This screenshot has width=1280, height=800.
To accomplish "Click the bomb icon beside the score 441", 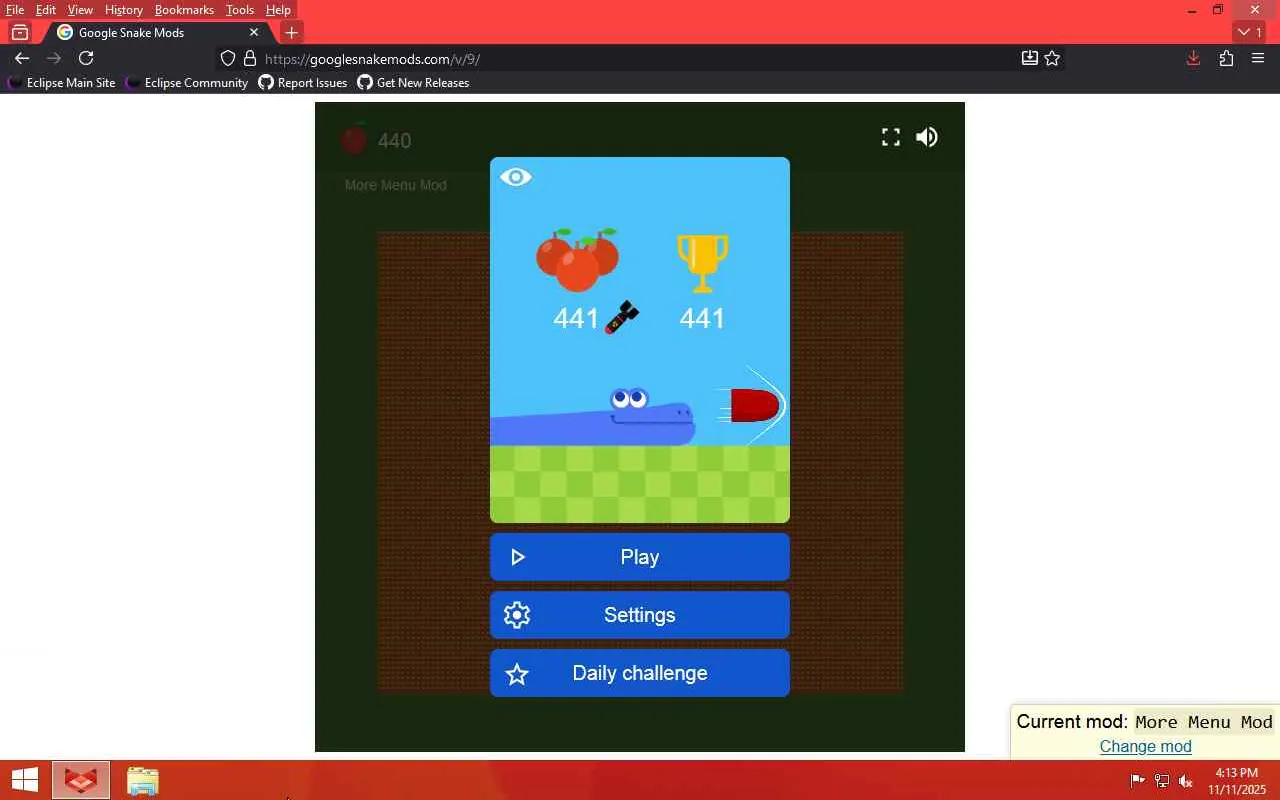I will point(622,317).
